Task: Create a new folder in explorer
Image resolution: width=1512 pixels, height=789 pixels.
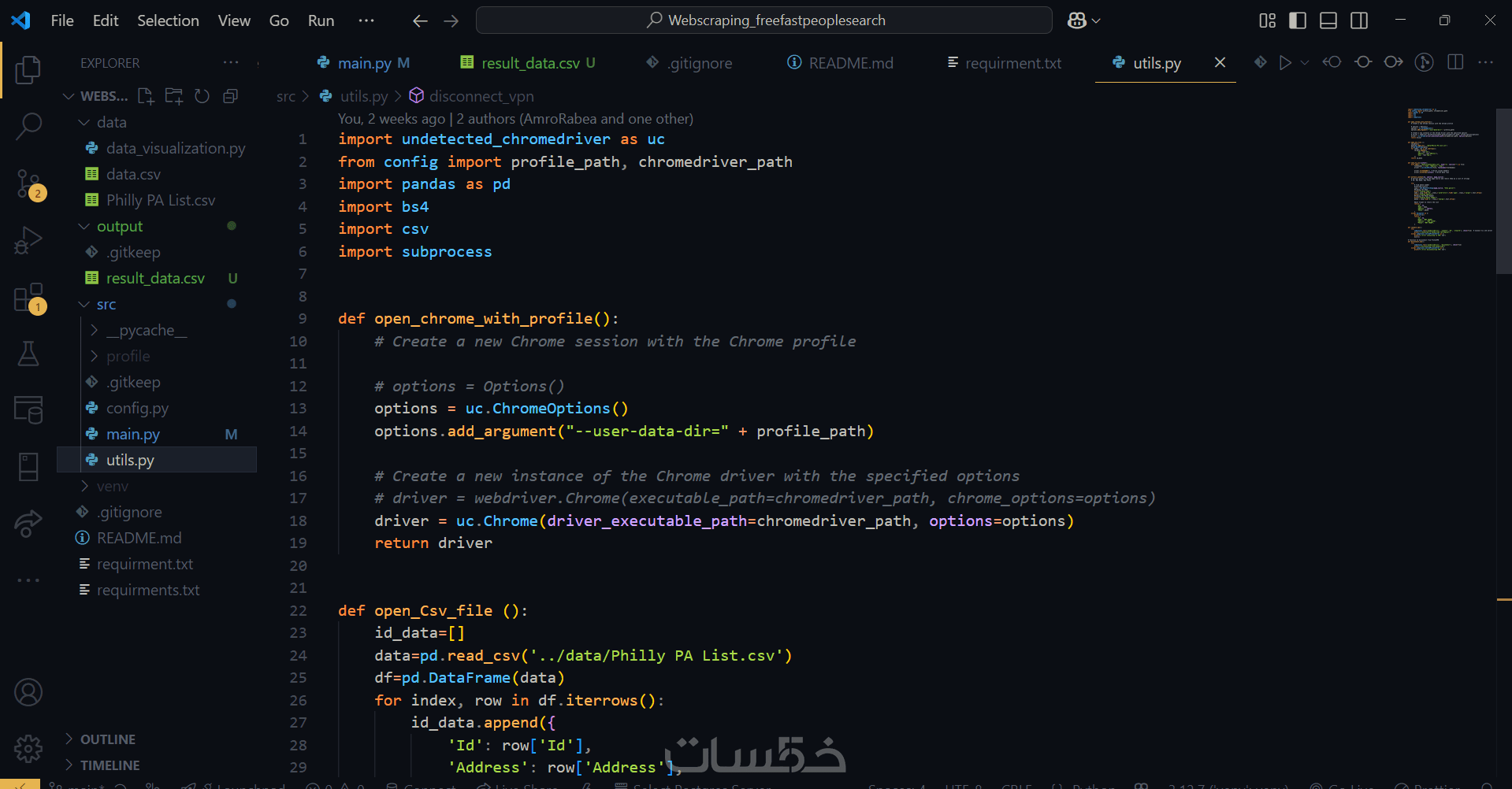Action: (x=174, y=96)
